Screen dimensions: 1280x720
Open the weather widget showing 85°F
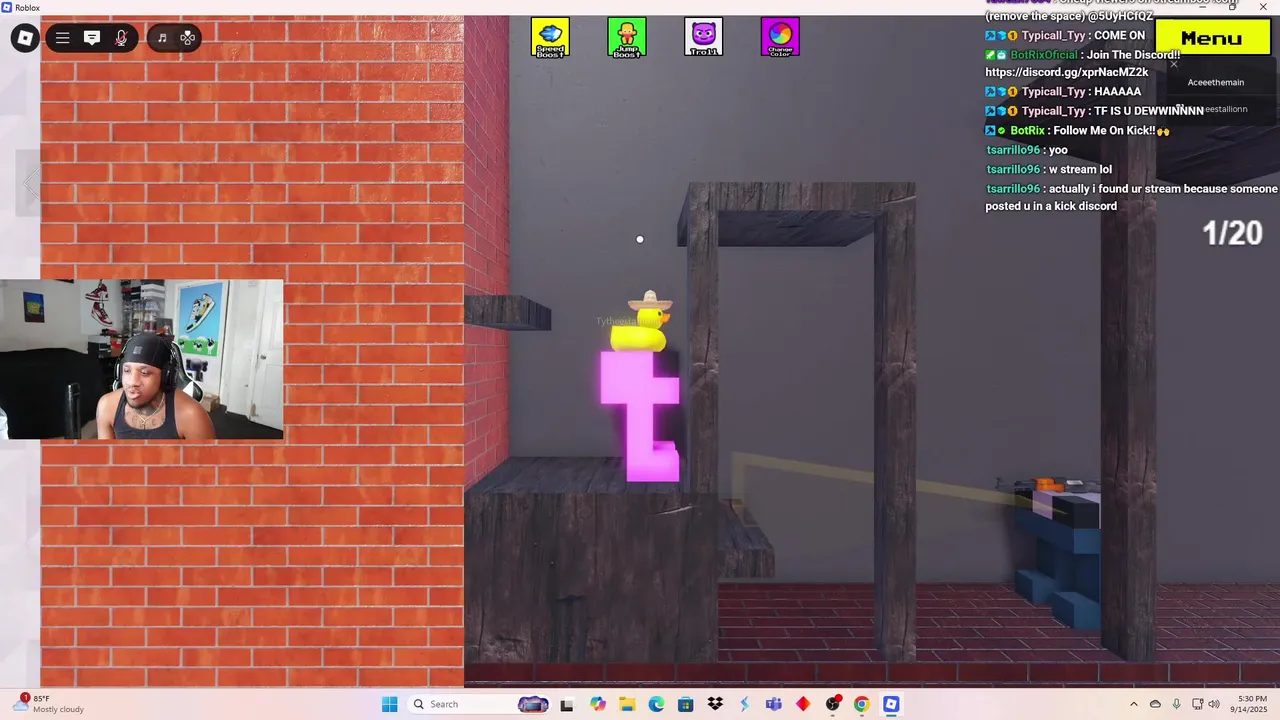click(48, 704)
